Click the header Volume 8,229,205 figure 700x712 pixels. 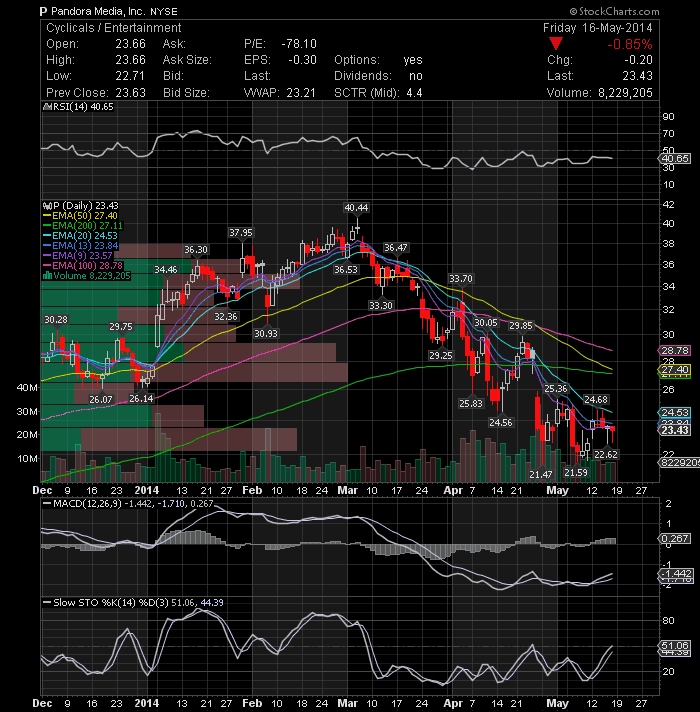click(x=625, y=93)
